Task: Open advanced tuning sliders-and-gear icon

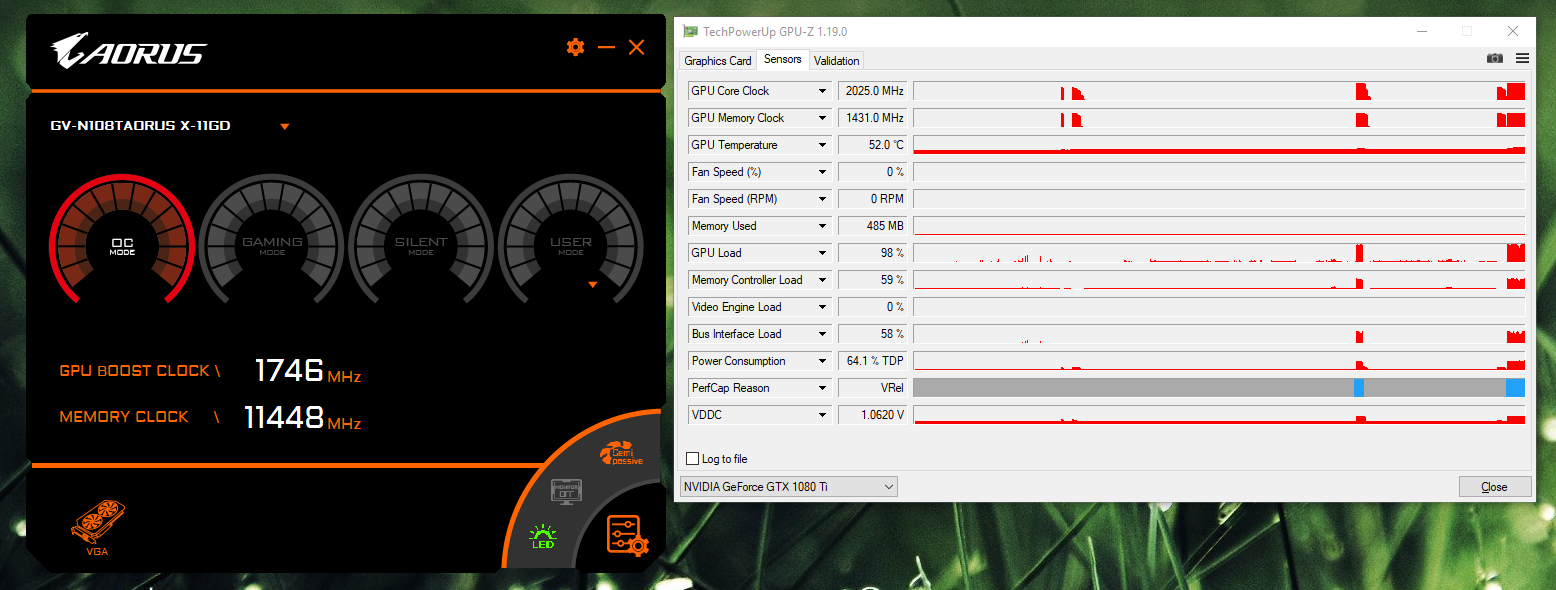Action: 627,535
